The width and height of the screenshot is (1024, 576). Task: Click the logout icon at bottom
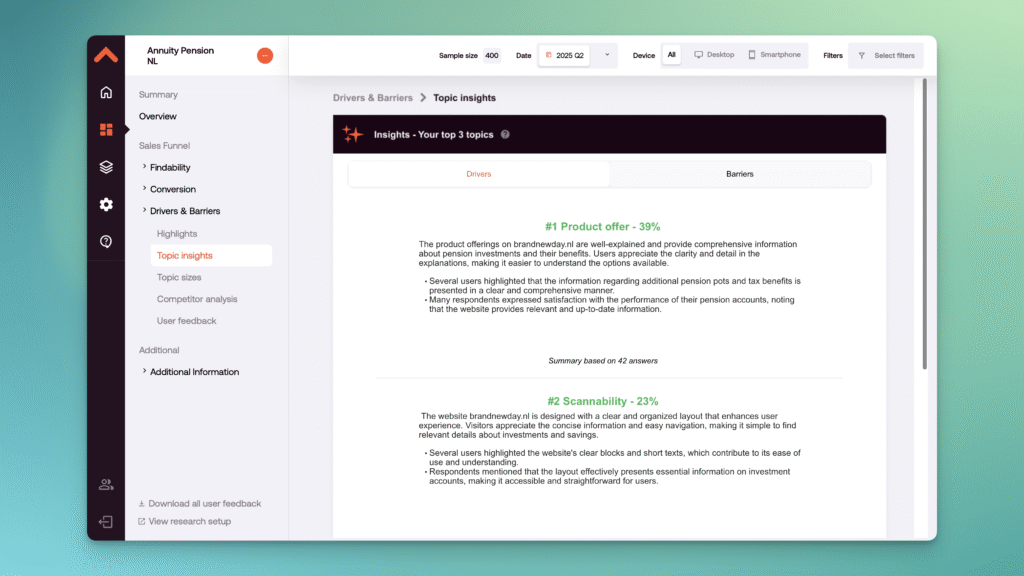tap(106, 521)
